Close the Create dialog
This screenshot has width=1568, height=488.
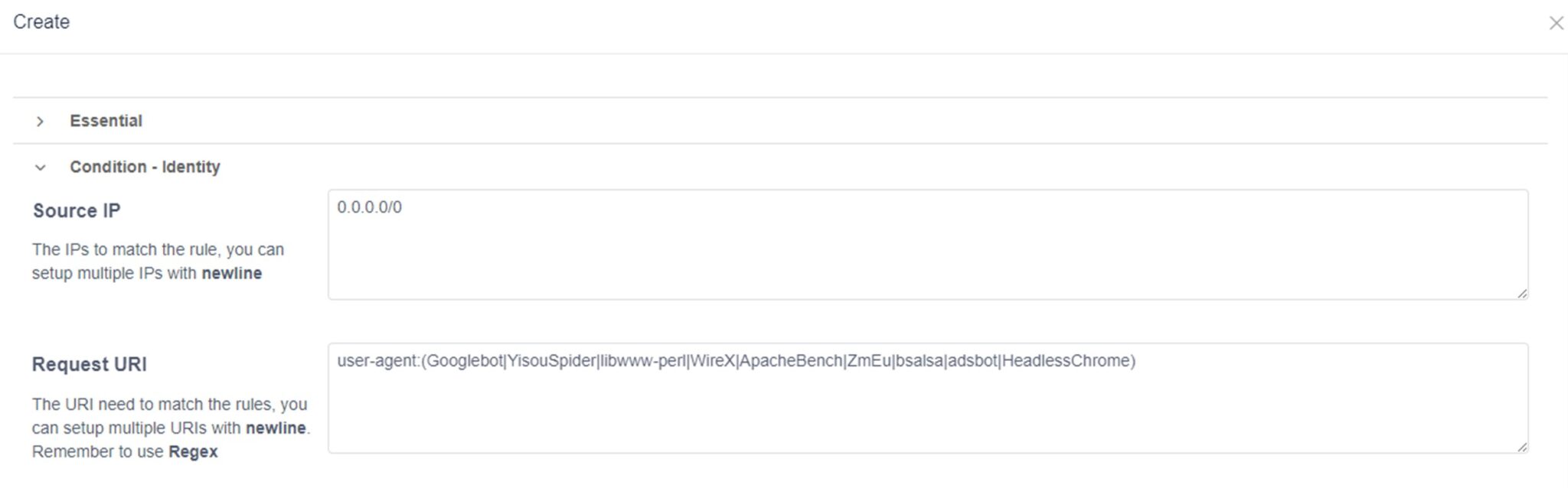pyautogui.click(x=1558, y=23)
